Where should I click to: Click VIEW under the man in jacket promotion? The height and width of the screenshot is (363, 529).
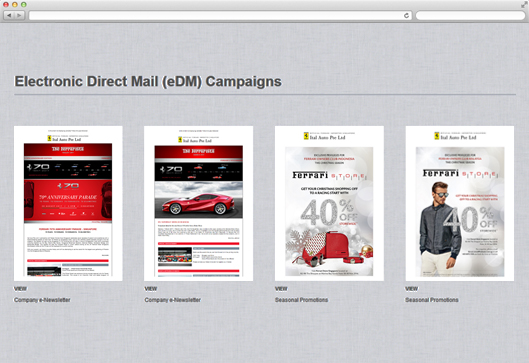[x=412, y=289]
